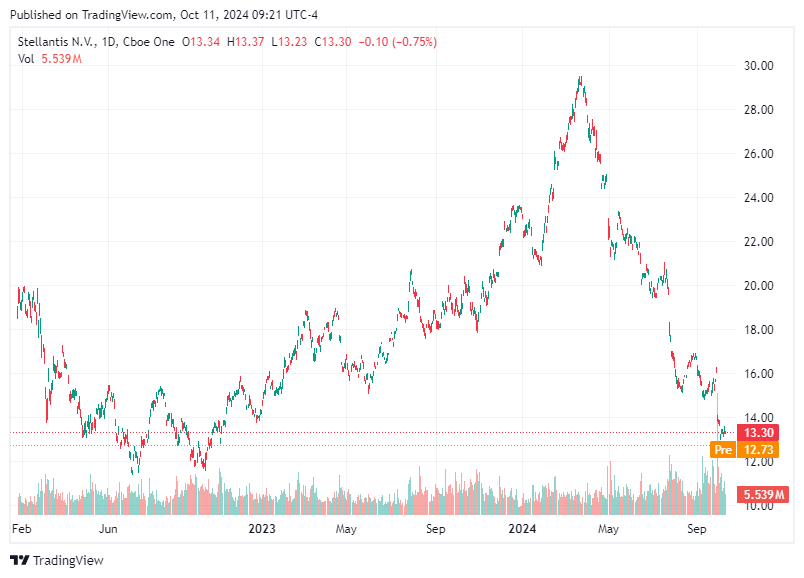This screenshot has width=804, height=578.
Task: Click the TradingView wordmark in the footer
Action: 69,561
